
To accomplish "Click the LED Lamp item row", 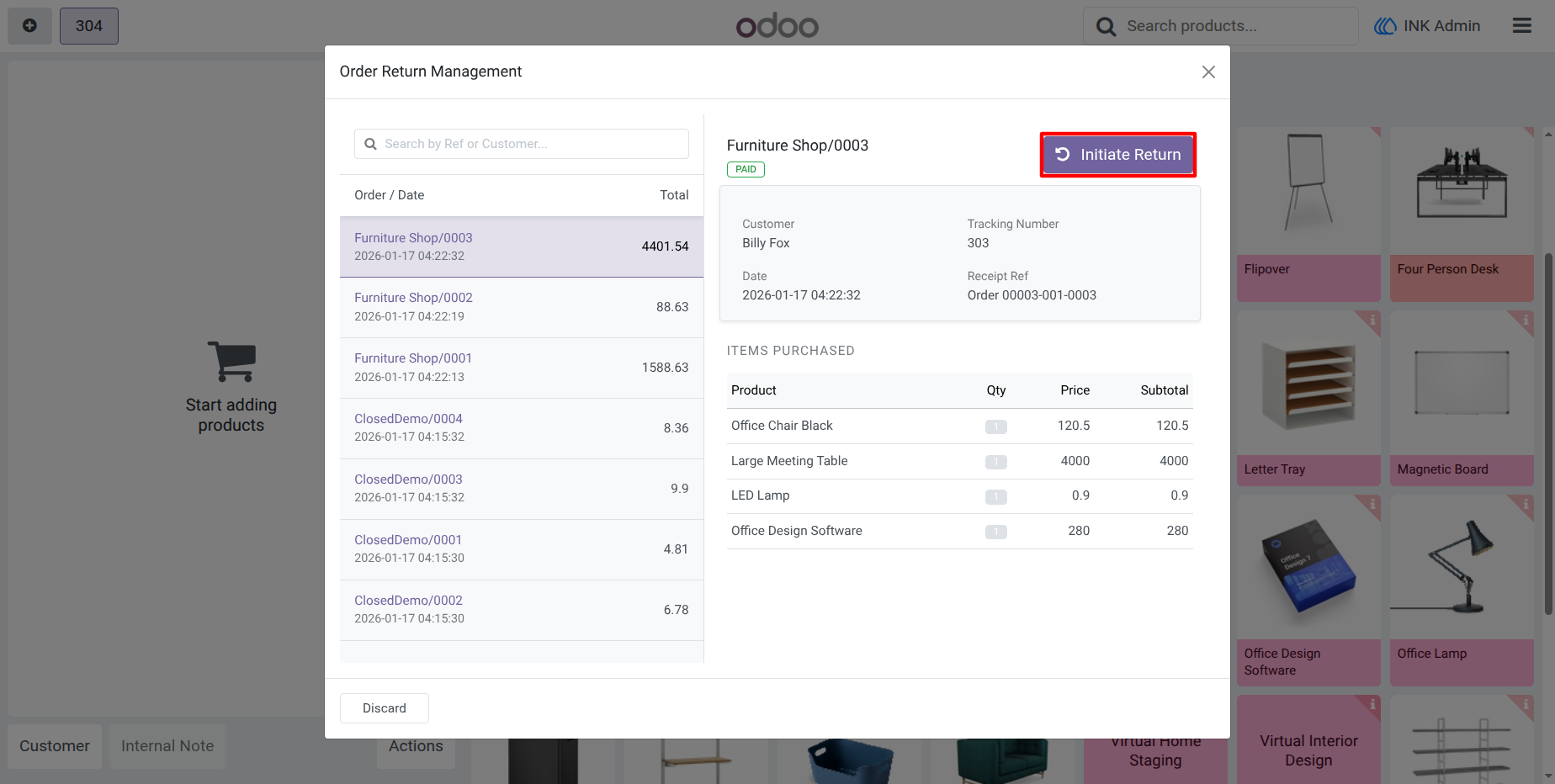I will pos(960,495).
